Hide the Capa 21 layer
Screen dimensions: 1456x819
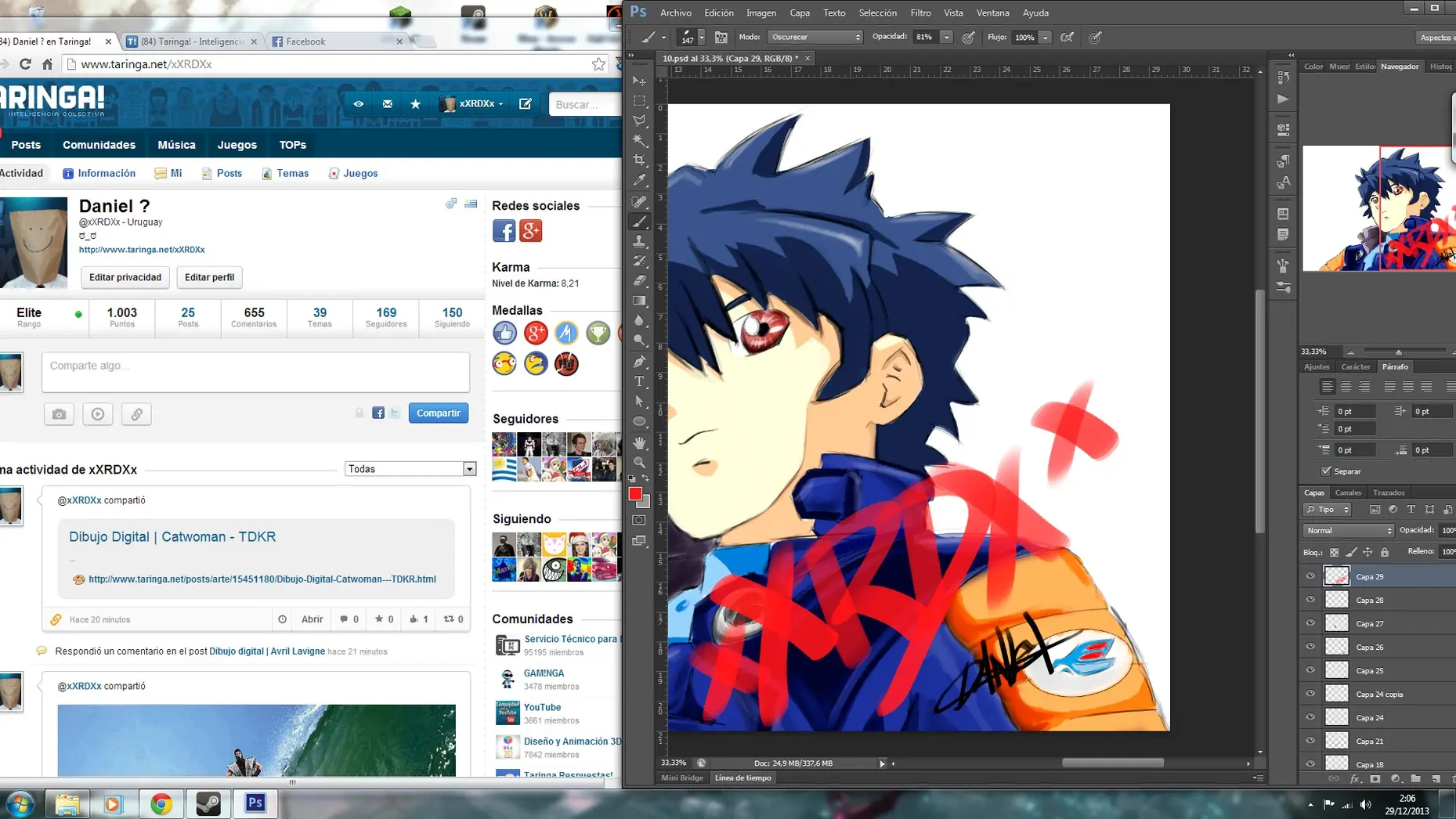click(1310, 741)
